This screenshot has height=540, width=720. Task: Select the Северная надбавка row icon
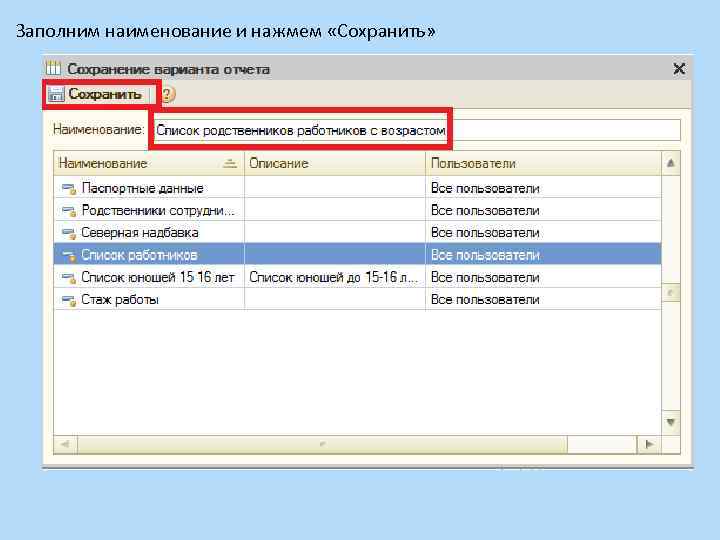click(69, 233)
